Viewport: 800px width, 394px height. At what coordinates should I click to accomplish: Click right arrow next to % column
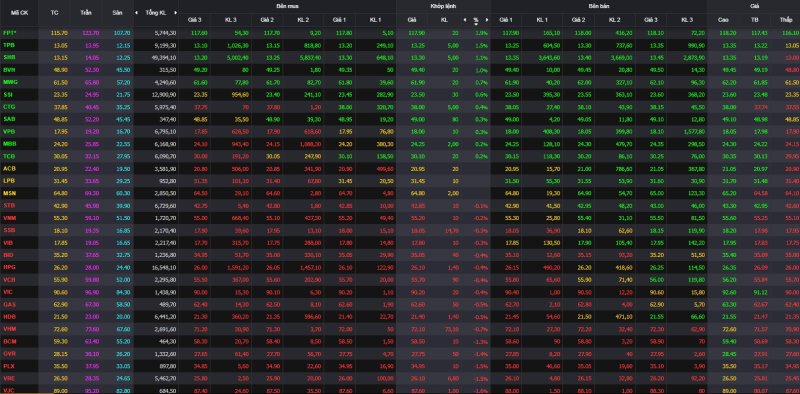pos(487,20)
